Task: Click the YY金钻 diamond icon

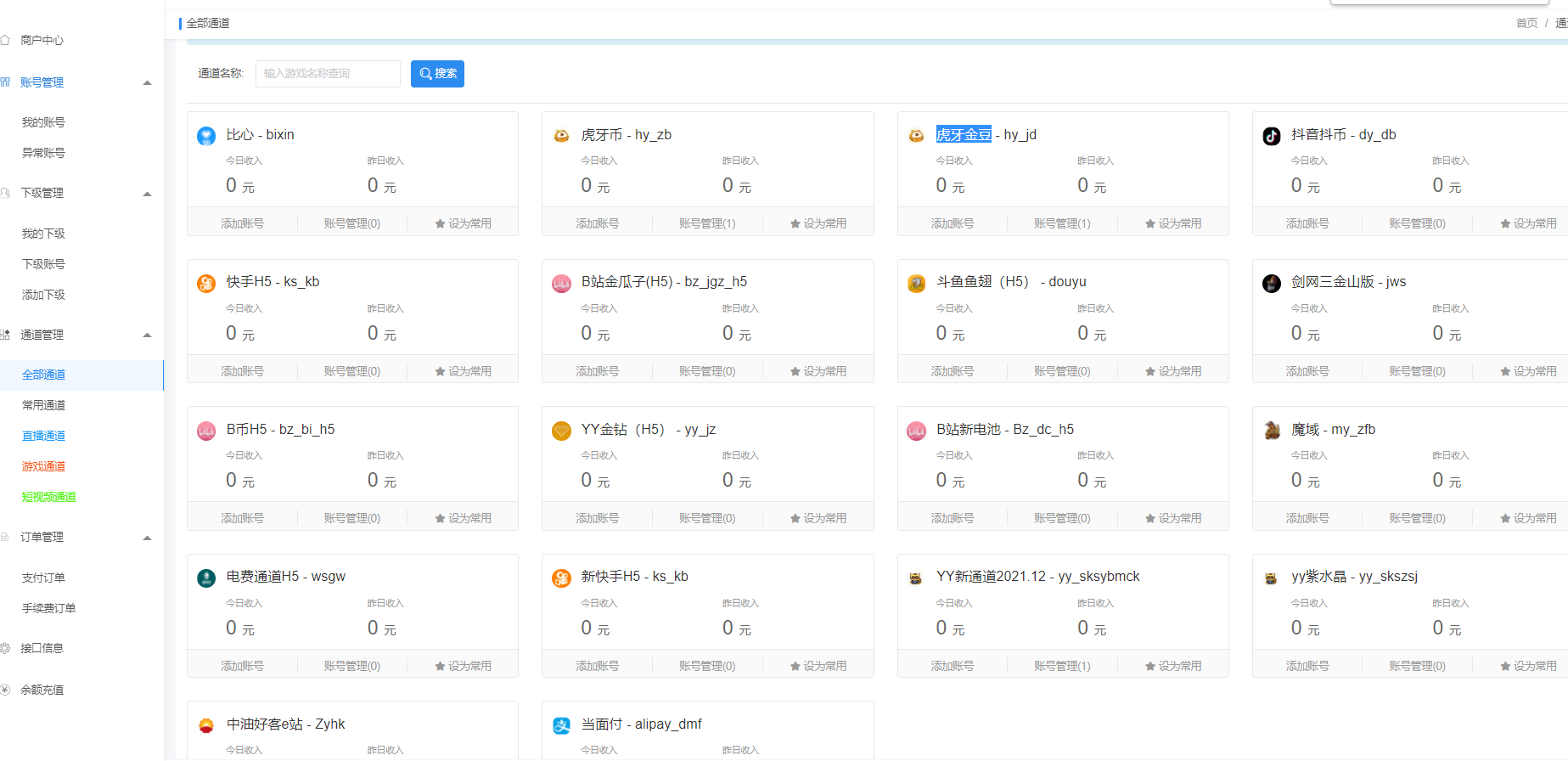Action: tap(561, 431)
